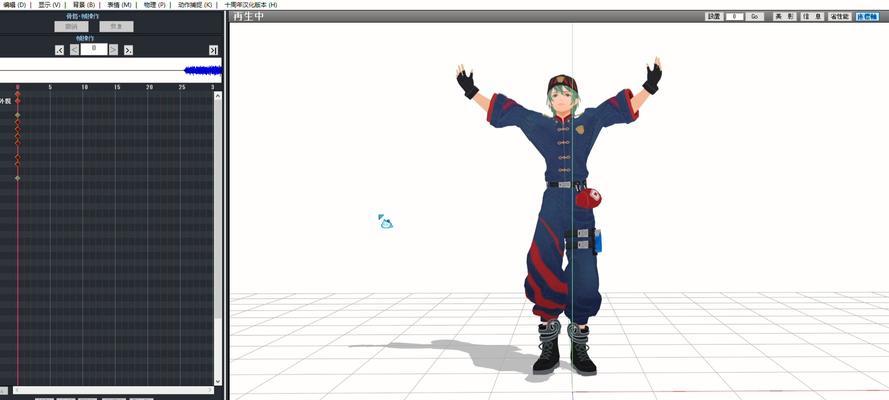Click the undo button under bone frame operations
The height and width of the screenshot is (400, 889).
click(x=71, y=27)
